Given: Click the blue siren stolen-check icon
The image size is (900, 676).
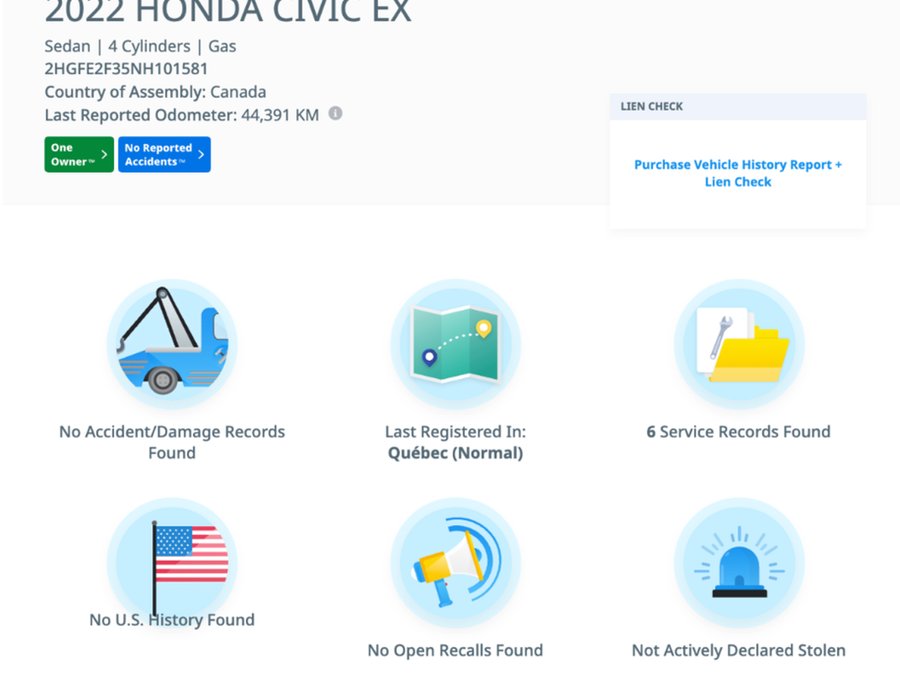Looking at the screenshot, I should 738,562.
